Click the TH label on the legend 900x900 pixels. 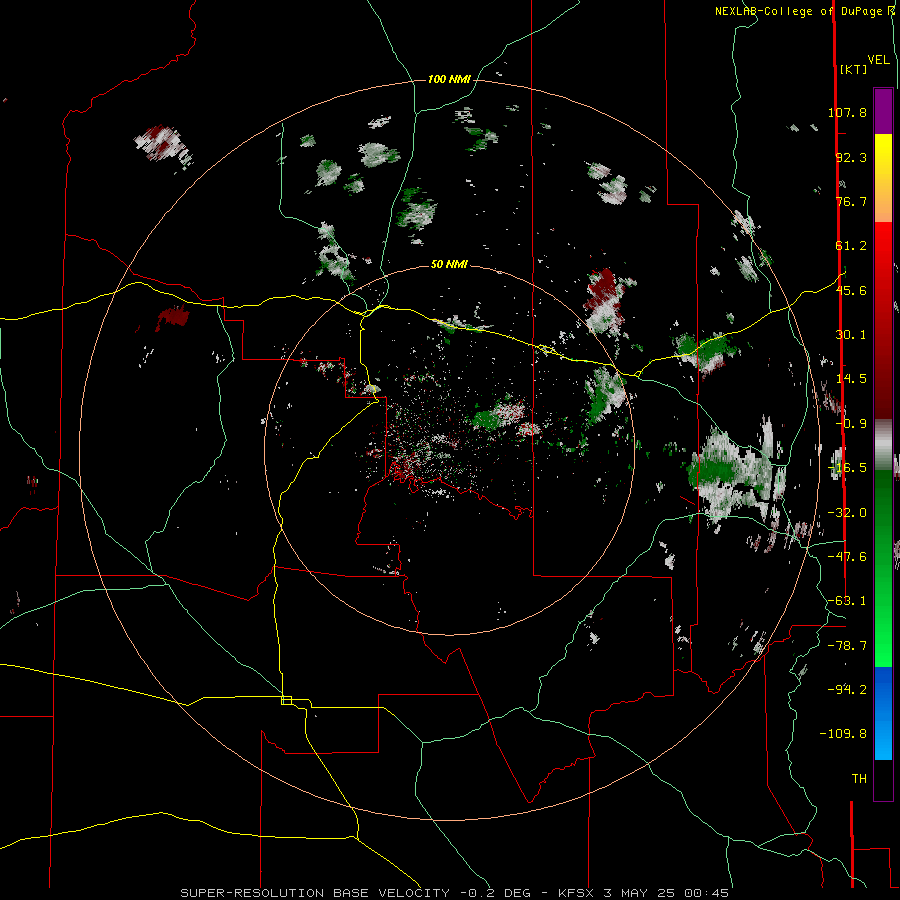(x=859, y=779)
